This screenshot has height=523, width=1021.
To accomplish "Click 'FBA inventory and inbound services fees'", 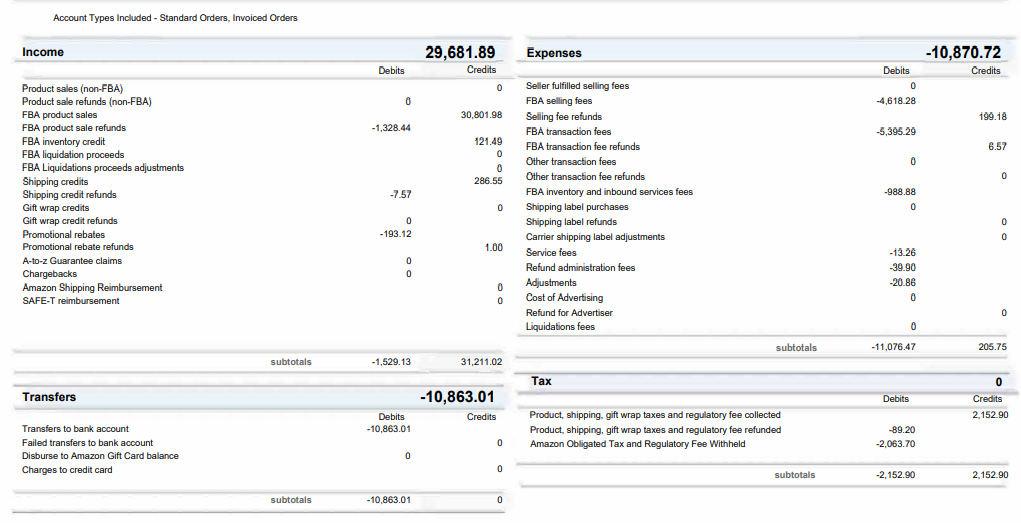I will tap(609, 192).
